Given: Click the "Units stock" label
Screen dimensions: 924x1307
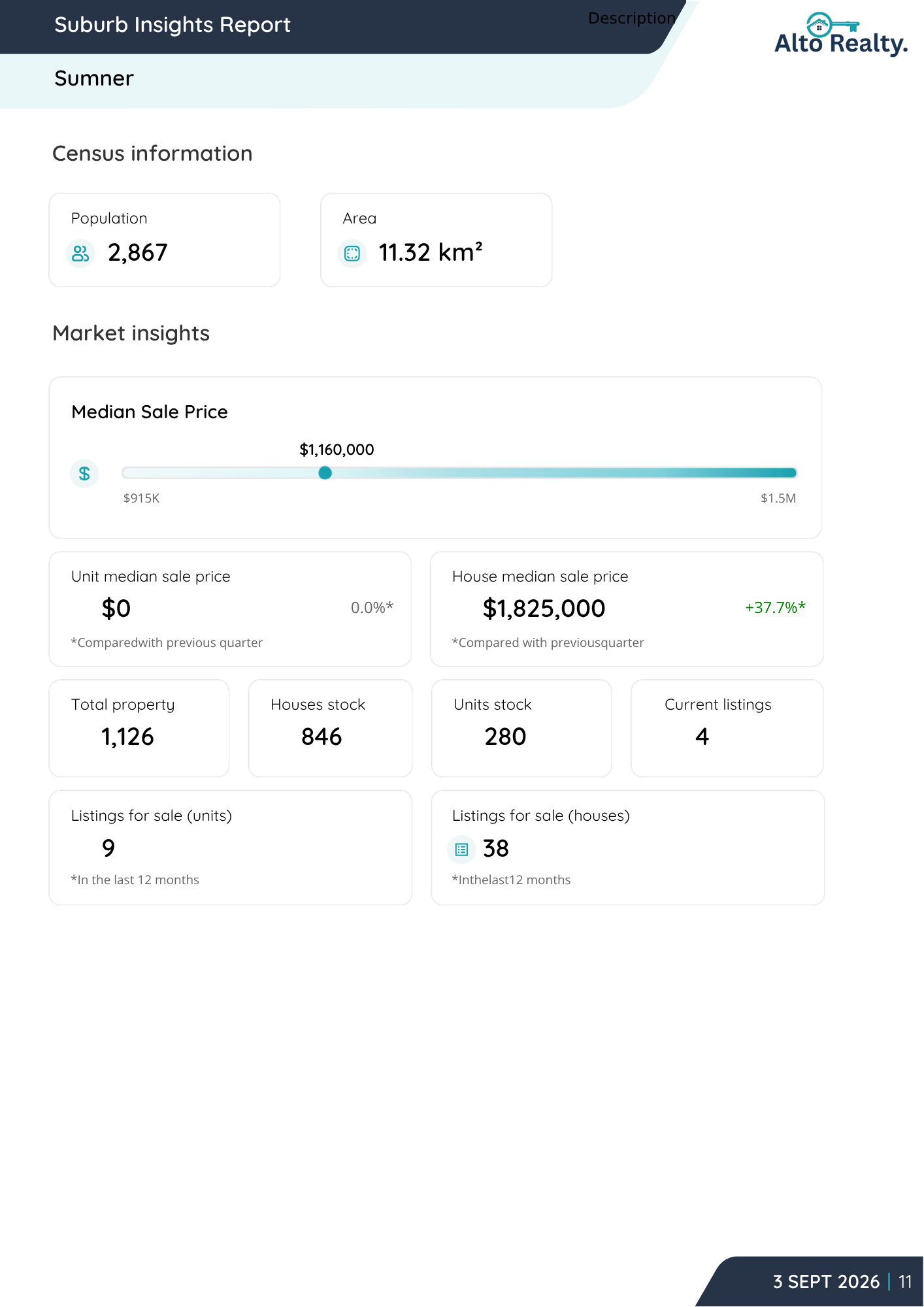Looking at the screenshot, I should click(493, 704).
